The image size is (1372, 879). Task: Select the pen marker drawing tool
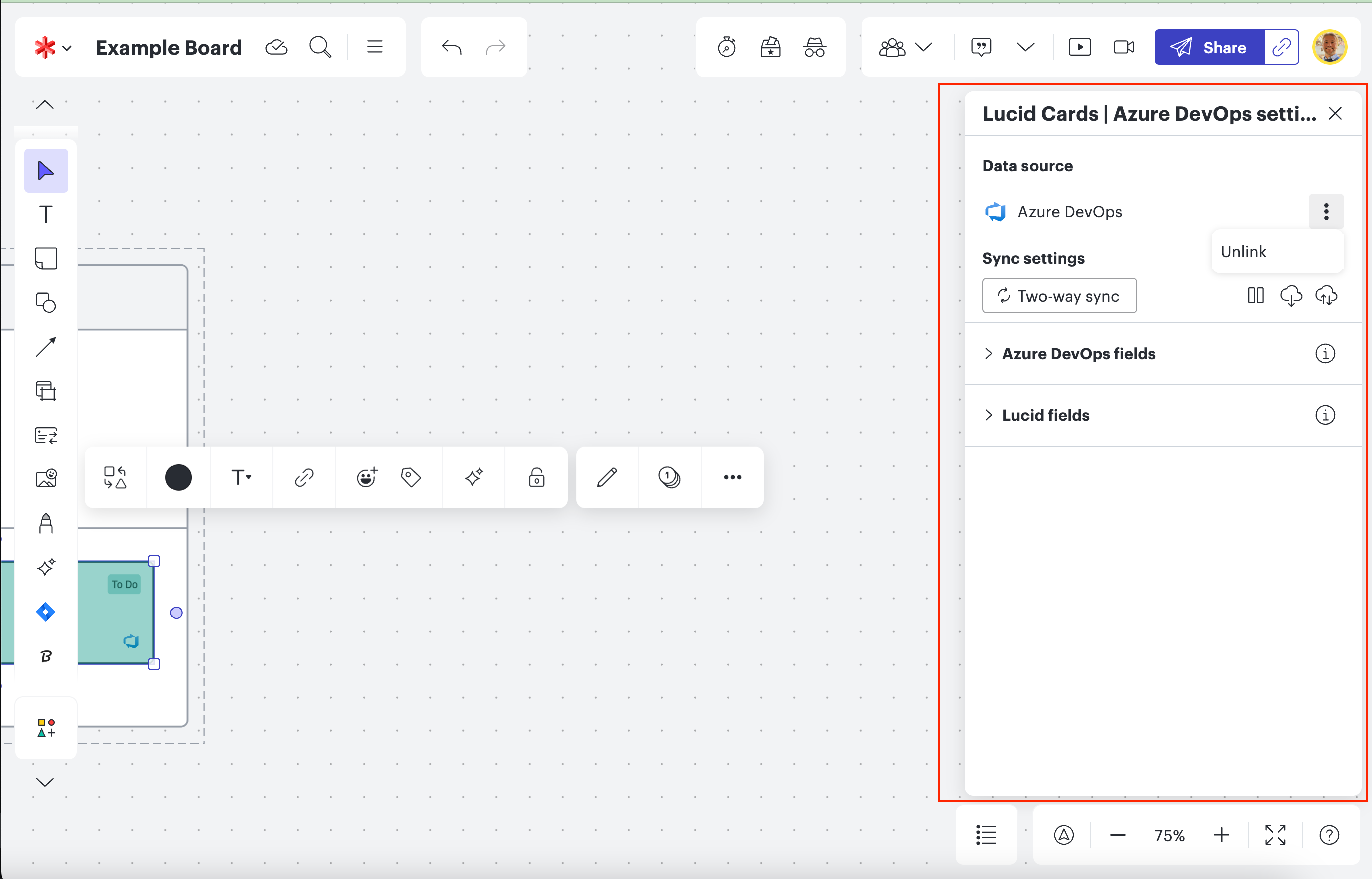click(x=46, y=523)
